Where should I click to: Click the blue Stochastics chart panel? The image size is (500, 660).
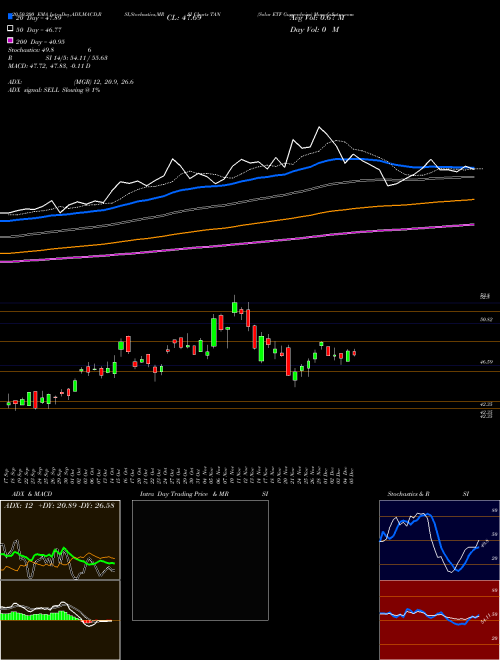coord(439,540)
